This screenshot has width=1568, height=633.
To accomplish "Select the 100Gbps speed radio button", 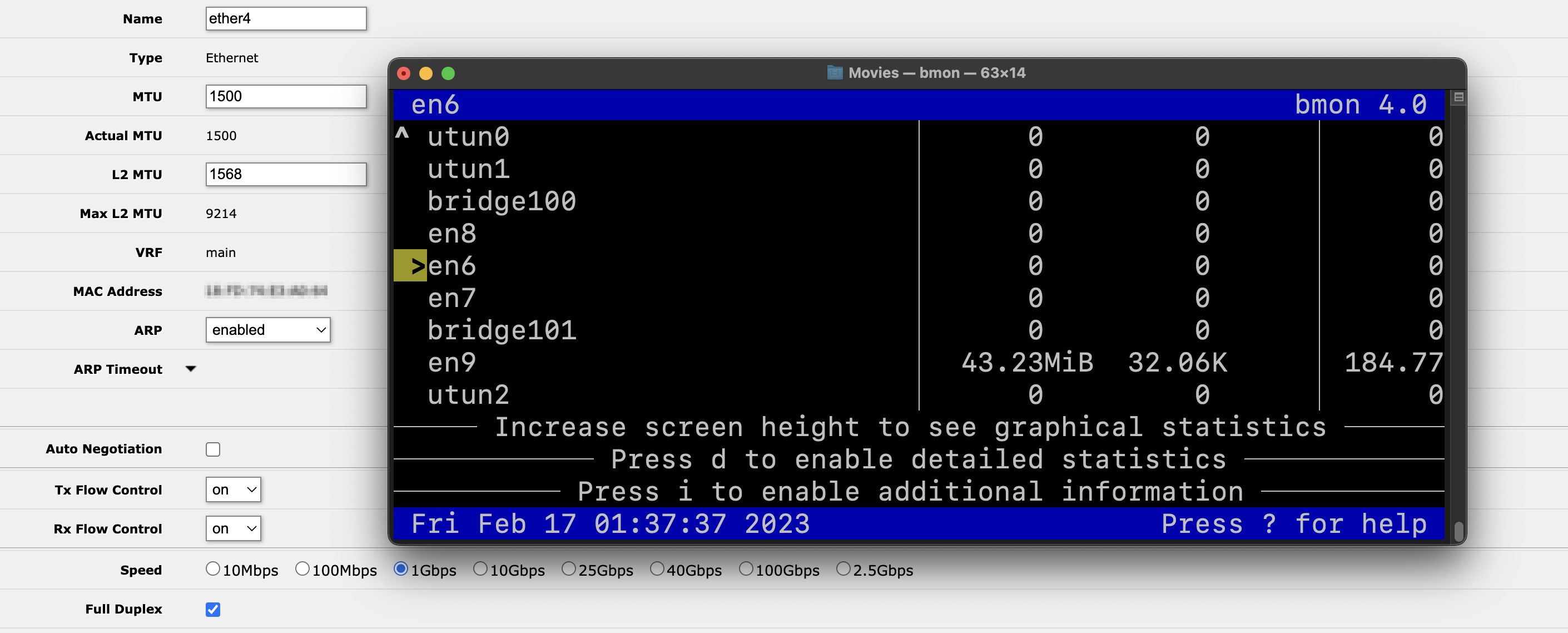I will tap(745, 568).
